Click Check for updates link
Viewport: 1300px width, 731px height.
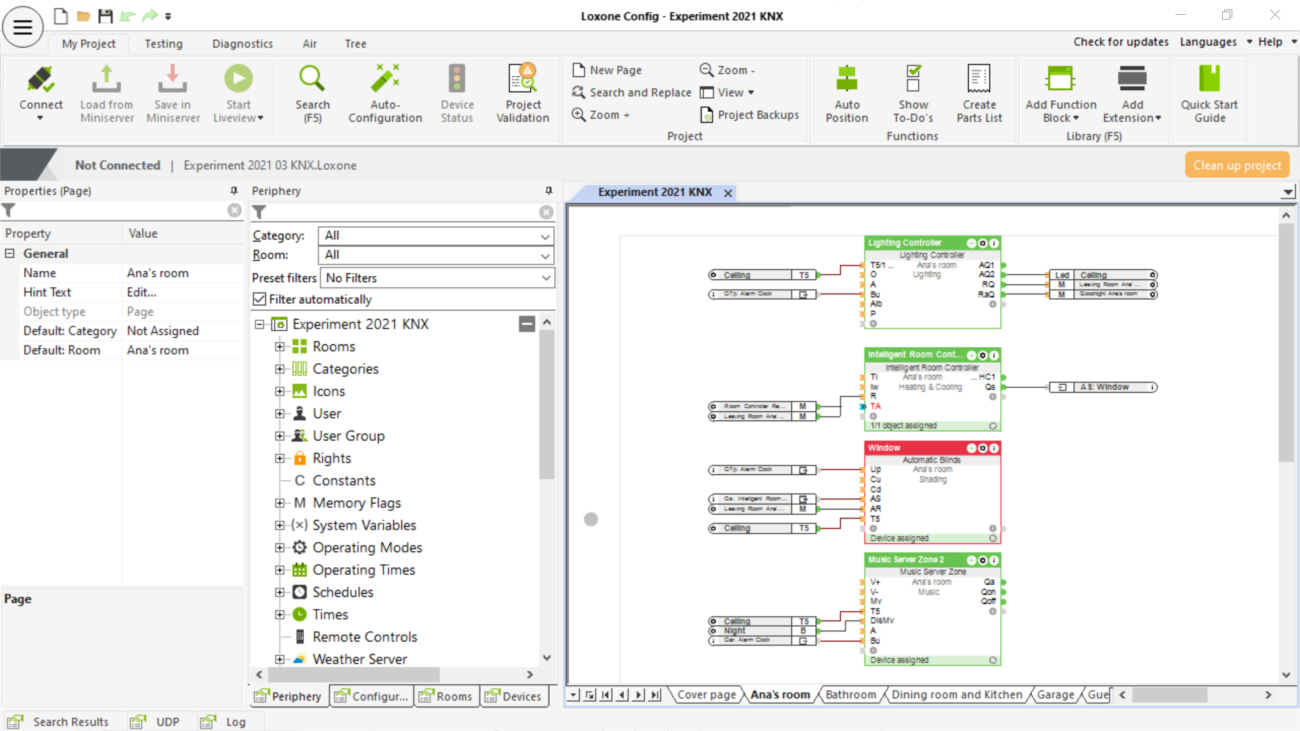coord(1120,42)
